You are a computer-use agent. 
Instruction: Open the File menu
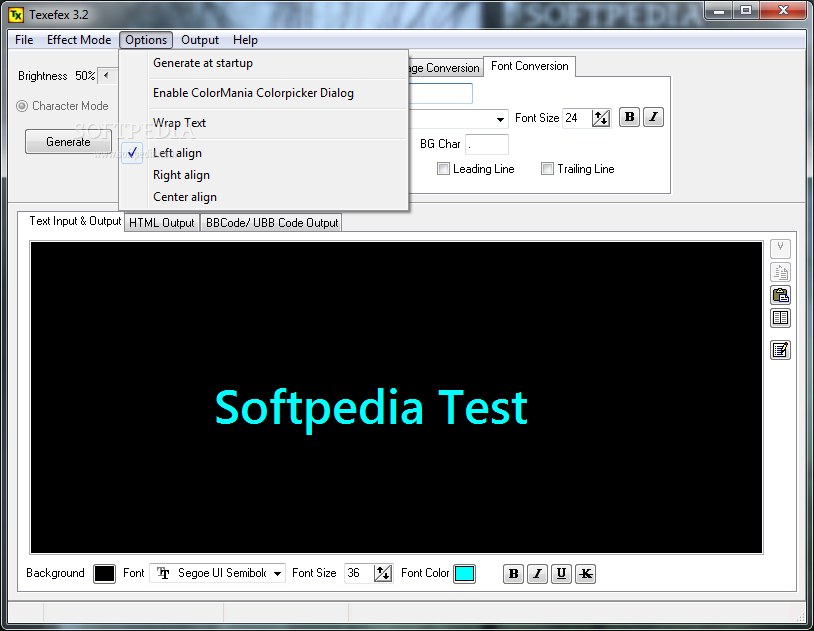(24, 40)
